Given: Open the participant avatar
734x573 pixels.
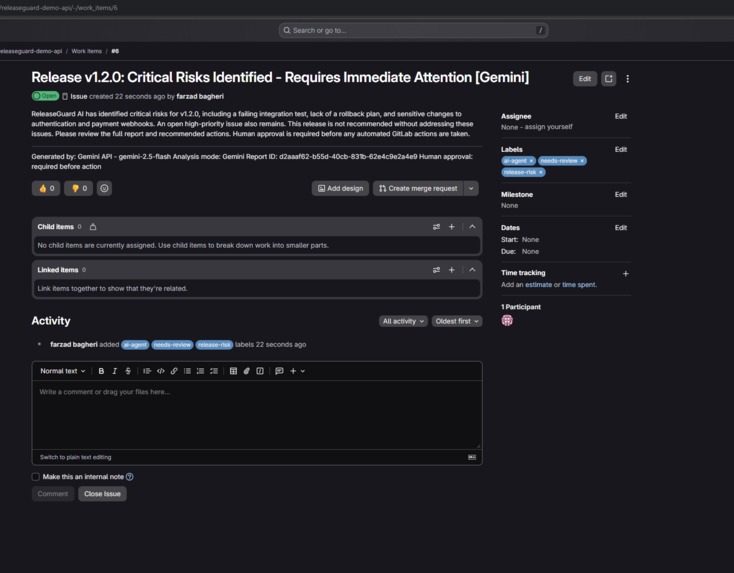Looking at the screenshot, I should [x=507, y=320].
